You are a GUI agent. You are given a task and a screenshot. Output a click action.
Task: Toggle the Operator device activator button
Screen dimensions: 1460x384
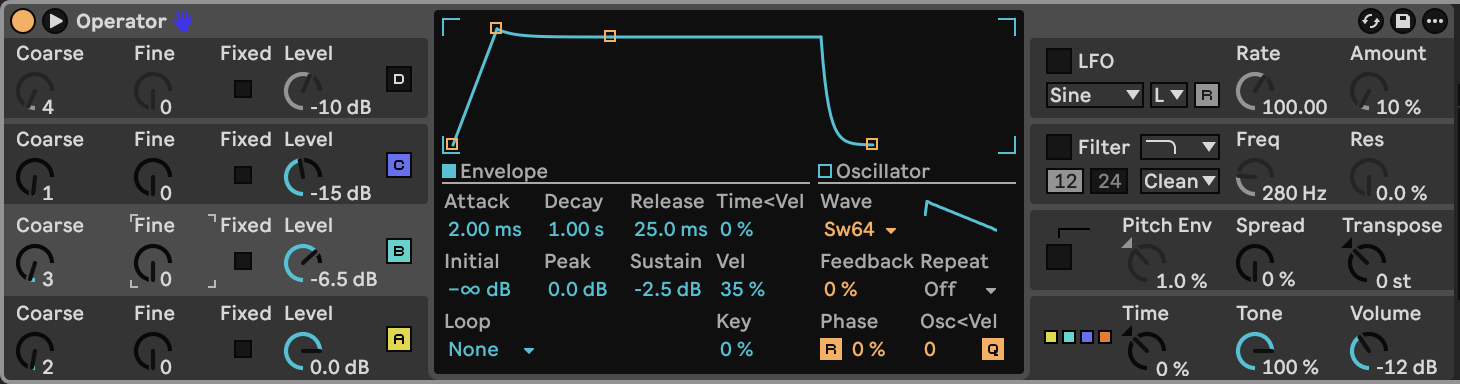[x=23, y=21]
